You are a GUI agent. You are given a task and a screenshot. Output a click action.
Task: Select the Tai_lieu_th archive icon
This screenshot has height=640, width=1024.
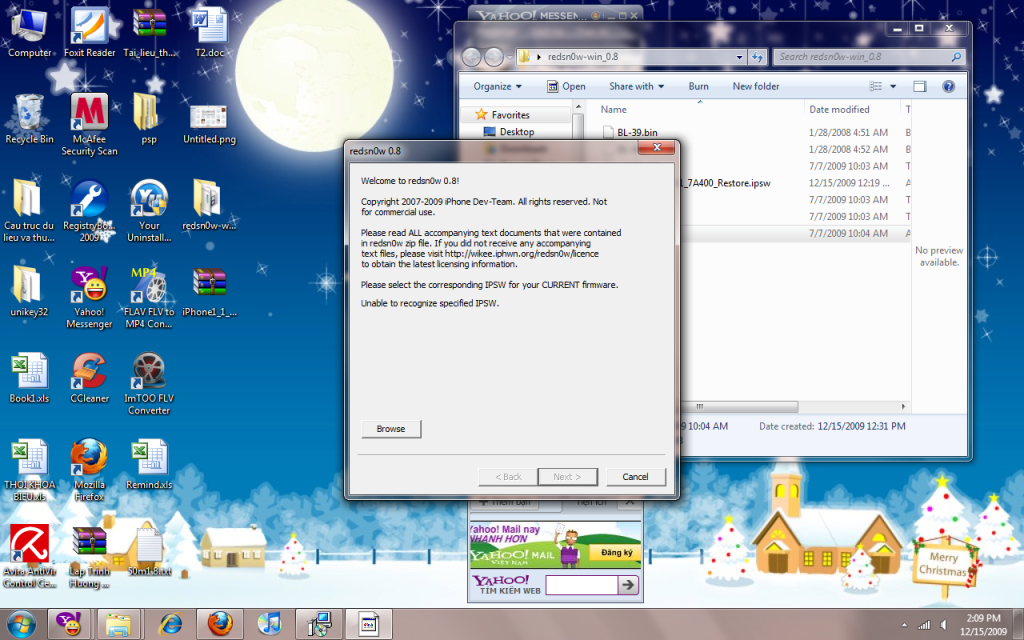pos(150,31)
